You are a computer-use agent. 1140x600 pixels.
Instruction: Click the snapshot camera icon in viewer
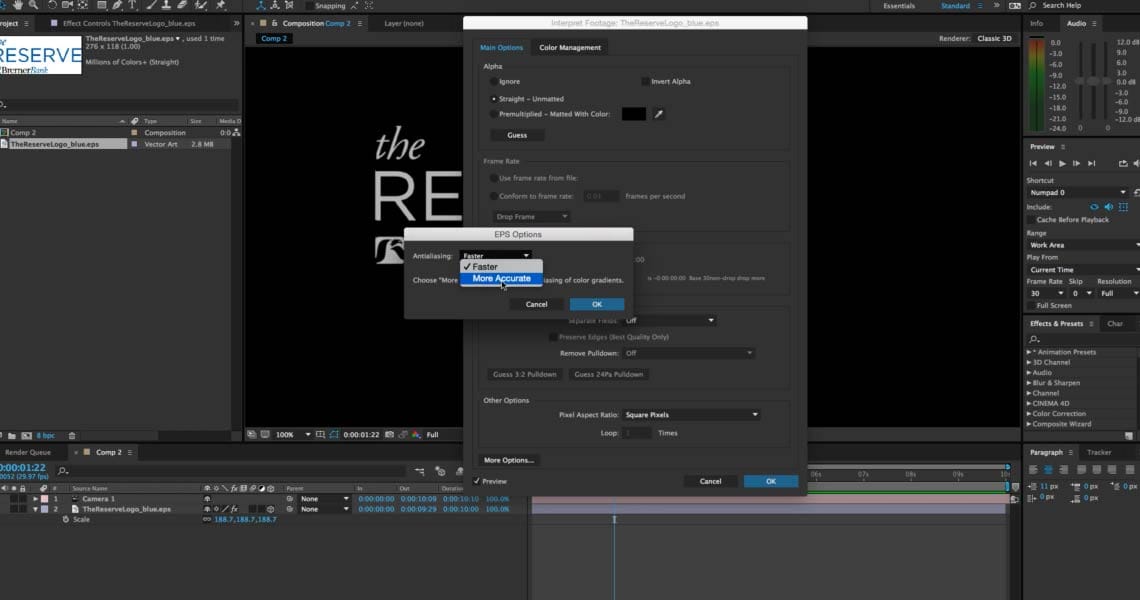click(x=391, y=435)
